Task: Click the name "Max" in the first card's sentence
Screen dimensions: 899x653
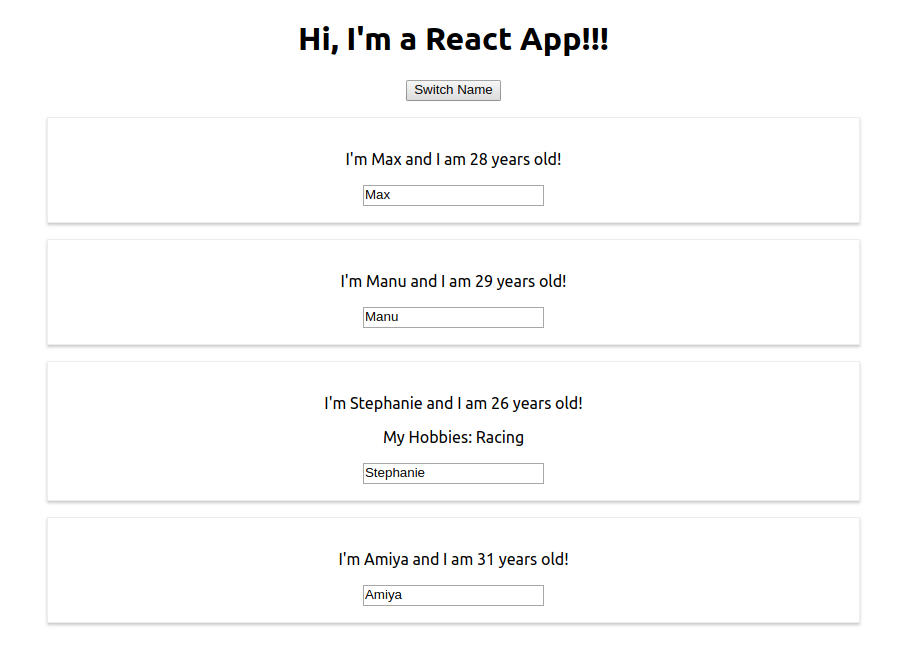Action: 386,159
